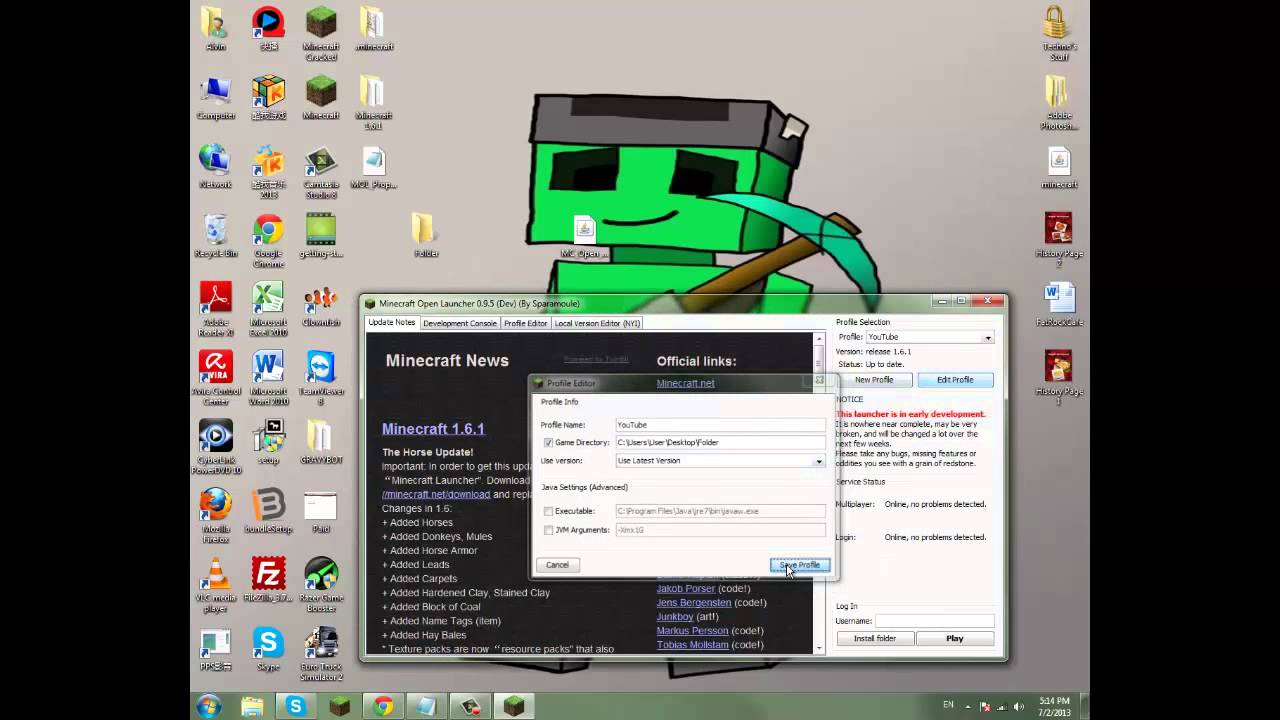Toggle the Game Directory checkbox
This screenshot has width=1280, height=720.
(x=548, y=442)
